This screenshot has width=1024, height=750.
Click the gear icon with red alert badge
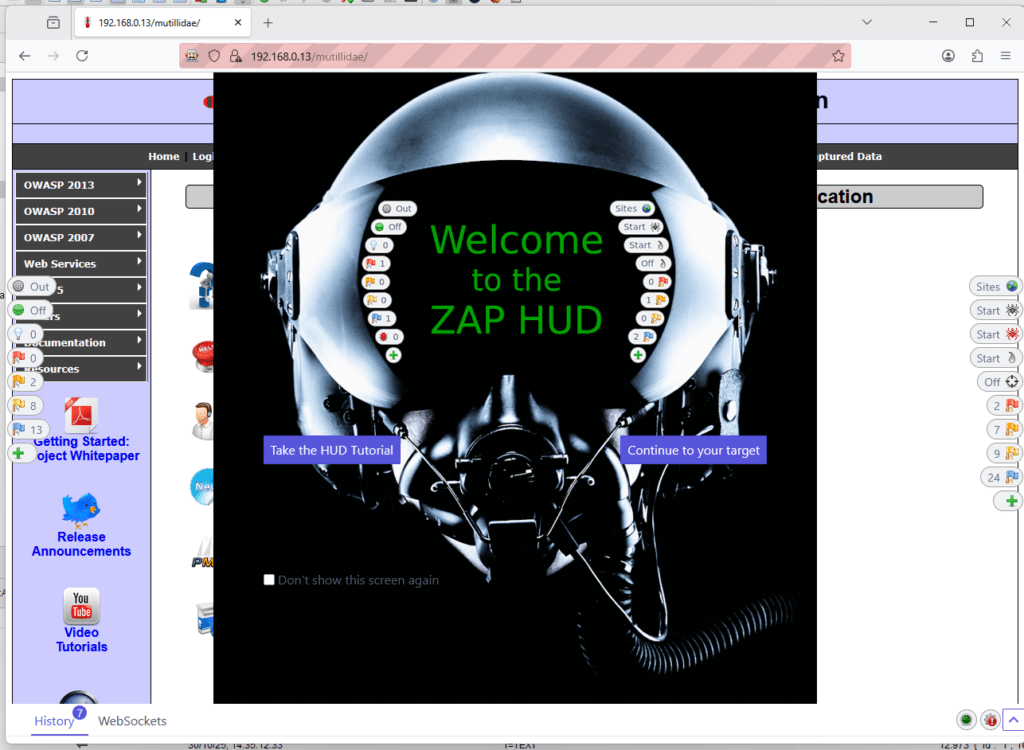click(x=990, y=720)
